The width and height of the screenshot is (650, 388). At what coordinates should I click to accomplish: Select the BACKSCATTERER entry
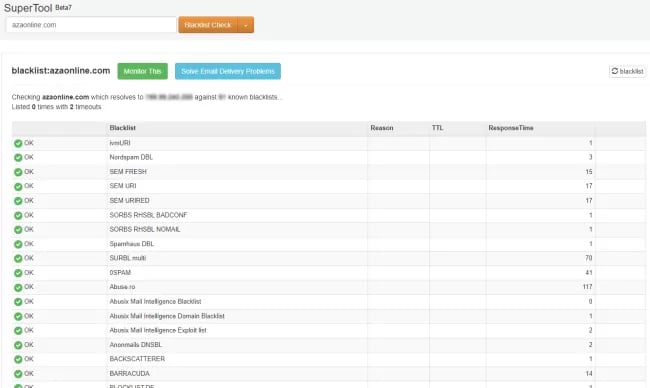point(137,359)
